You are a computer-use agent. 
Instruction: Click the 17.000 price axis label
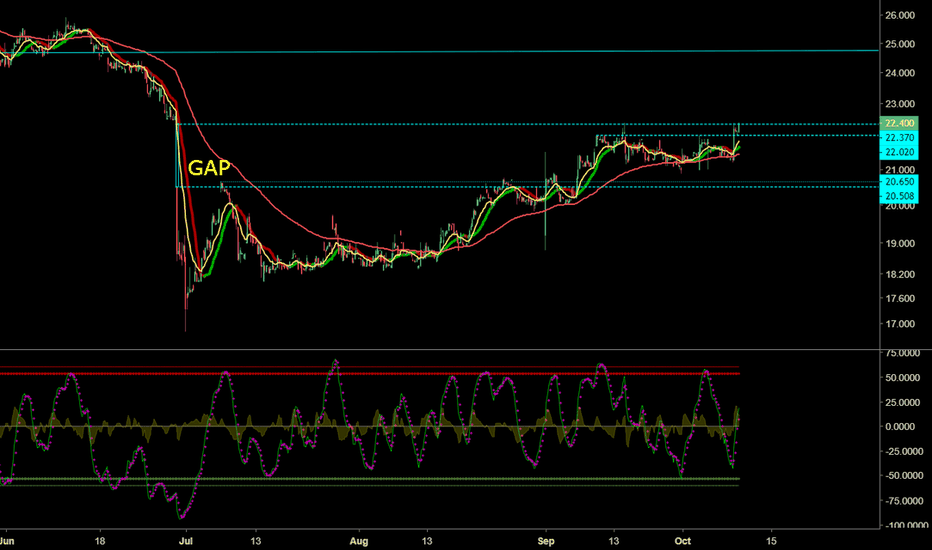[x=900, y=324]
